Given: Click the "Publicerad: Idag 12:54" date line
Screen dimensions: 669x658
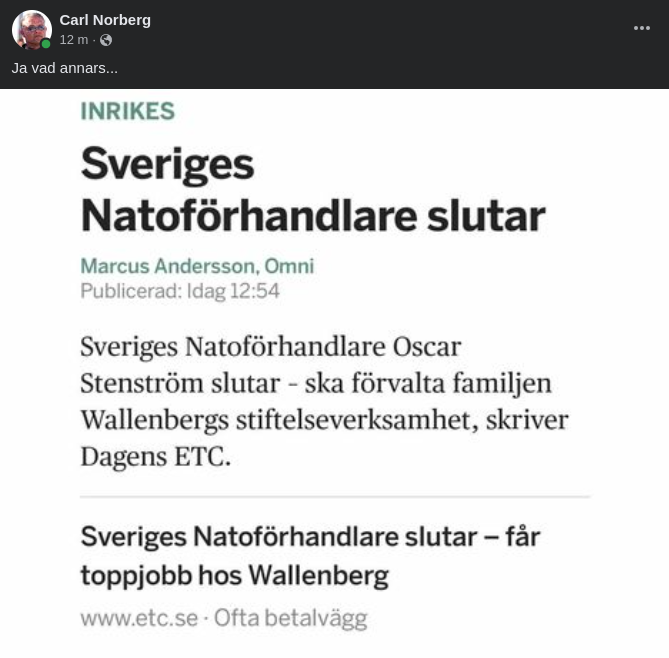Looking at the screenshot, I should click(x=180, y=291).
